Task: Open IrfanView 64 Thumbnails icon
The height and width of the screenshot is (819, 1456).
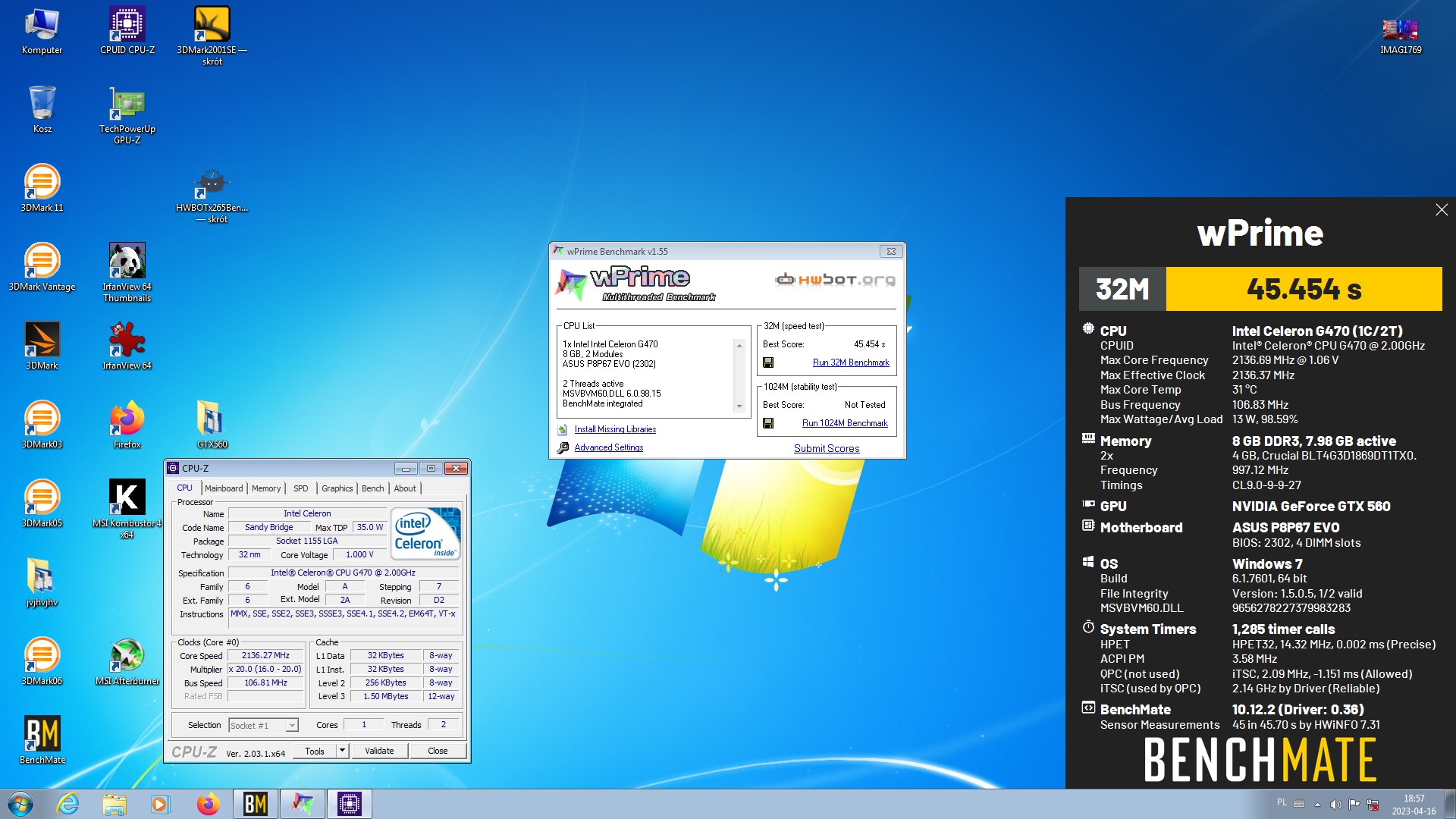Action: (127, 273)
